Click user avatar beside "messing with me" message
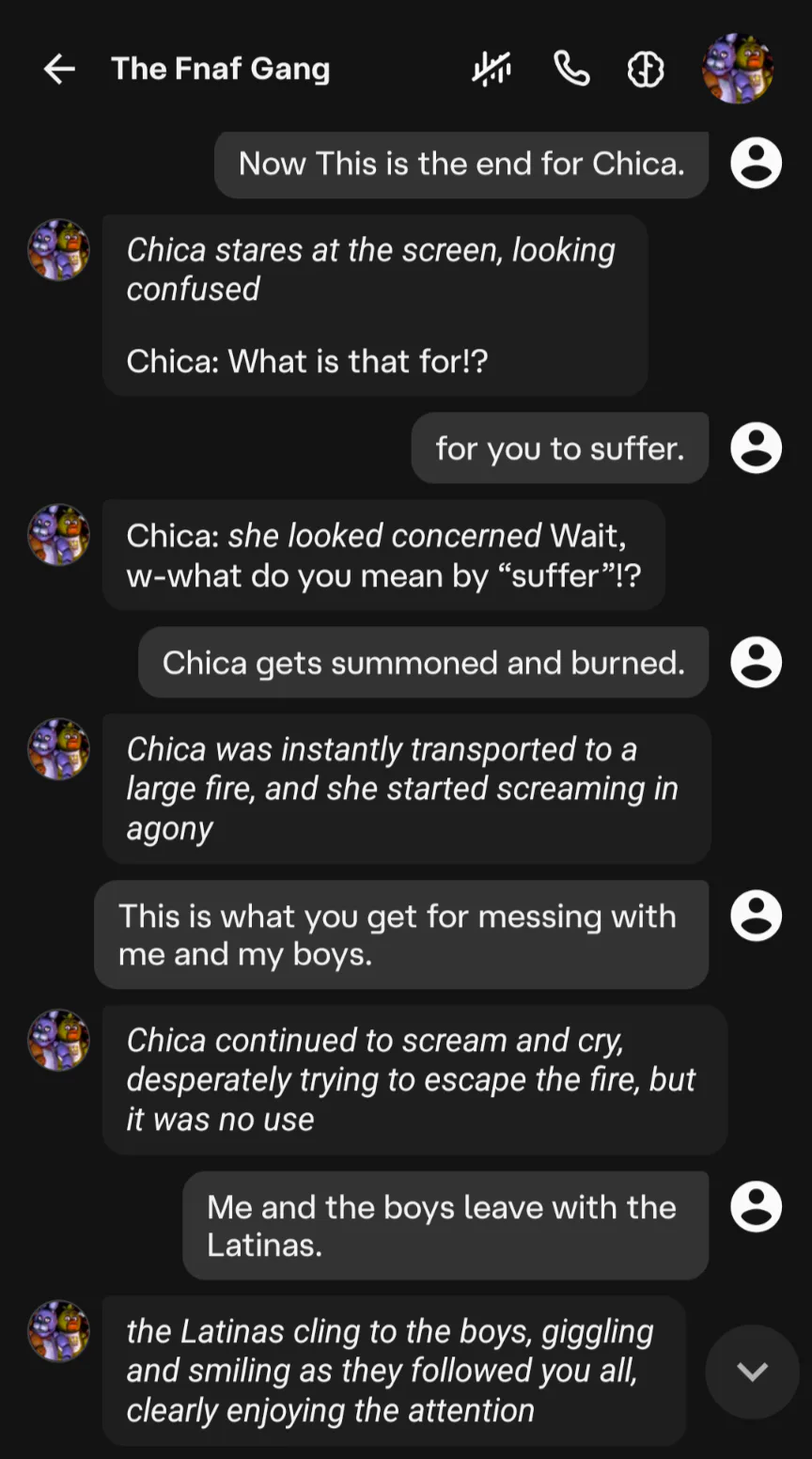This screenshot has width=812, height=1459. point(757,916)
